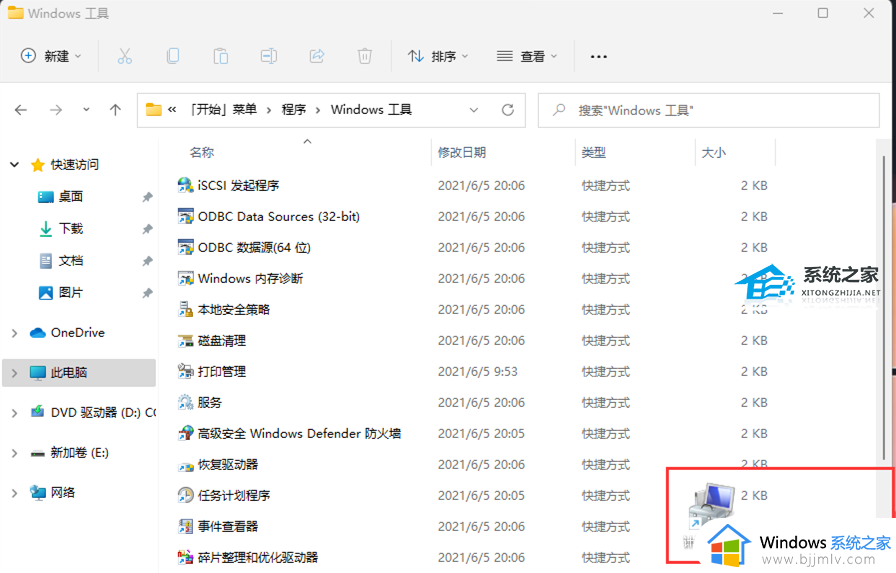Expand the address bar history dropdown

coord(474,110)
